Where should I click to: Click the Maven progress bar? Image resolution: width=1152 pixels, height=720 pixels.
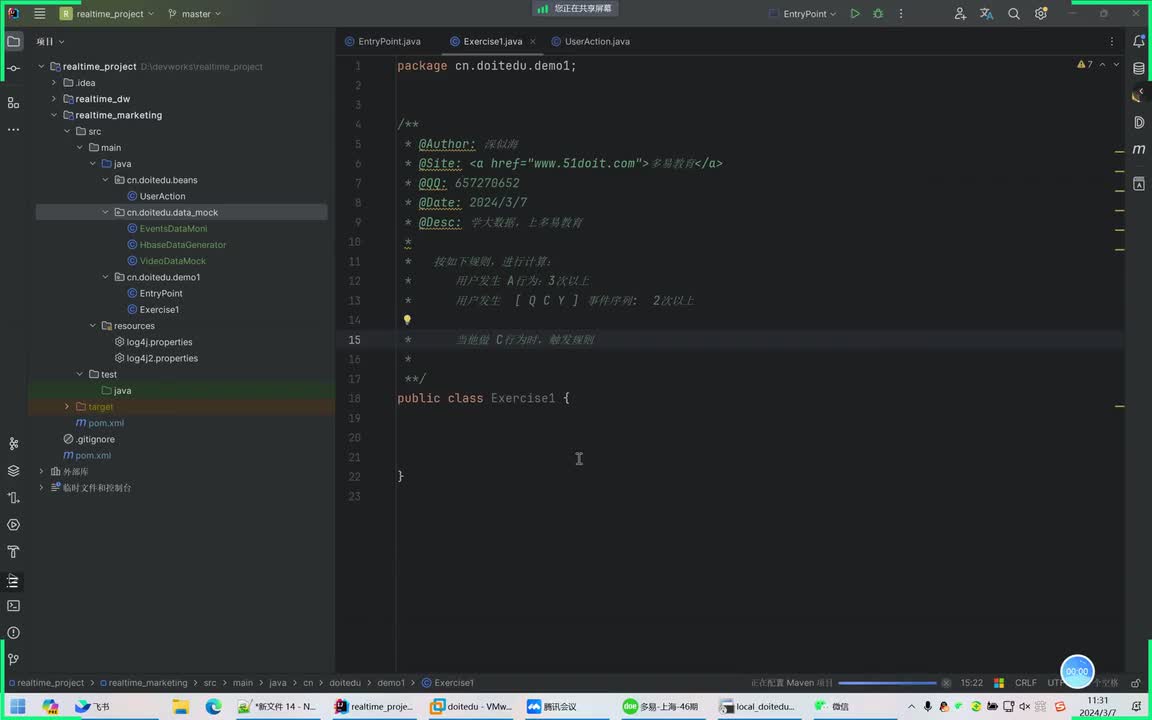pyautogui.click(x=888, y=683)
